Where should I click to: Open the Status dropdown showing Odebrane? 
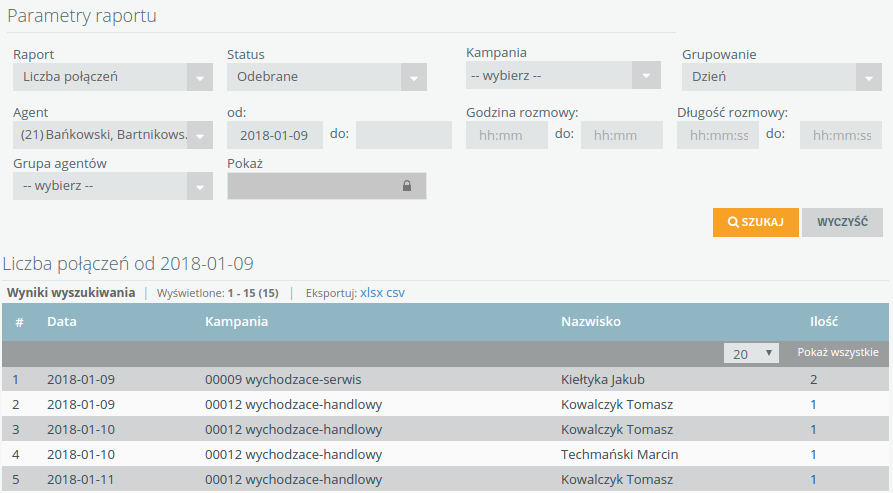[x=327, y=77]
